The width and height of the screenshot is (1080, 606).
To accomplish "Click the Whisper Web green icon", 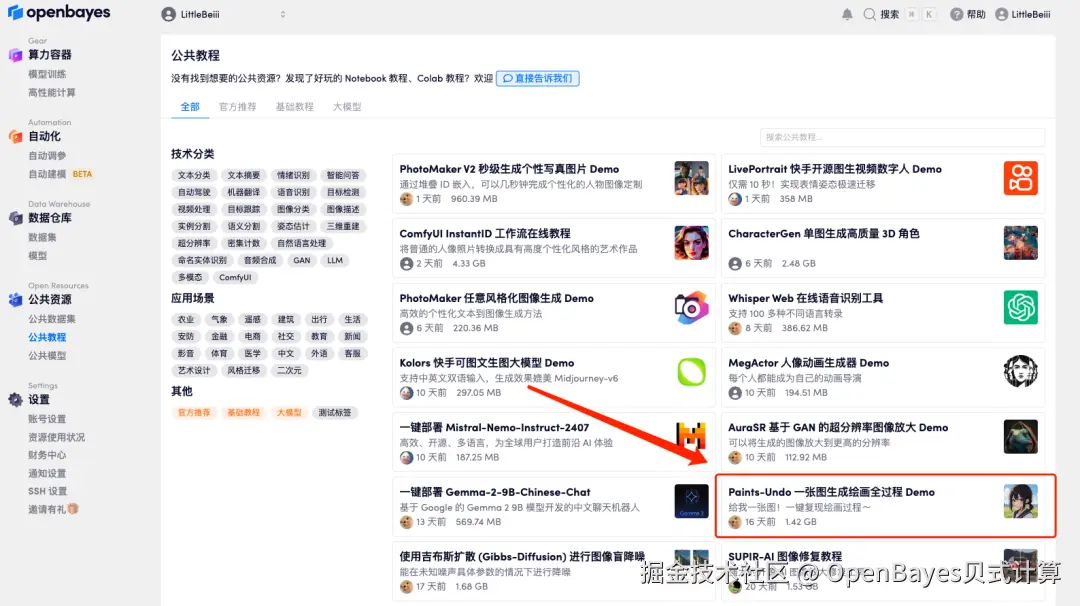I will (1020, 308).
